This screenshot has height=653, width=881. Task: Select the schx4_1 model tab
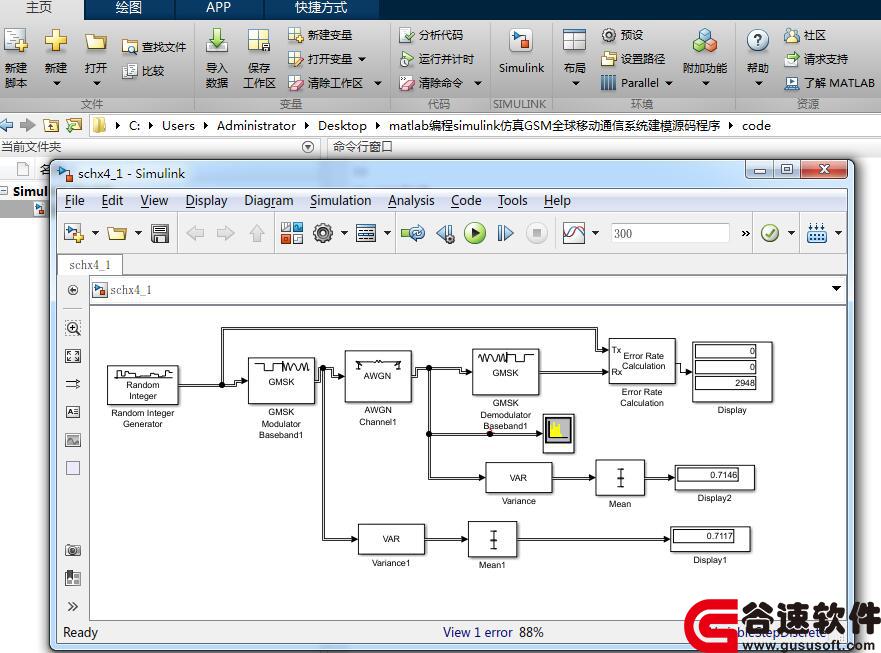[x=90, y=265]
